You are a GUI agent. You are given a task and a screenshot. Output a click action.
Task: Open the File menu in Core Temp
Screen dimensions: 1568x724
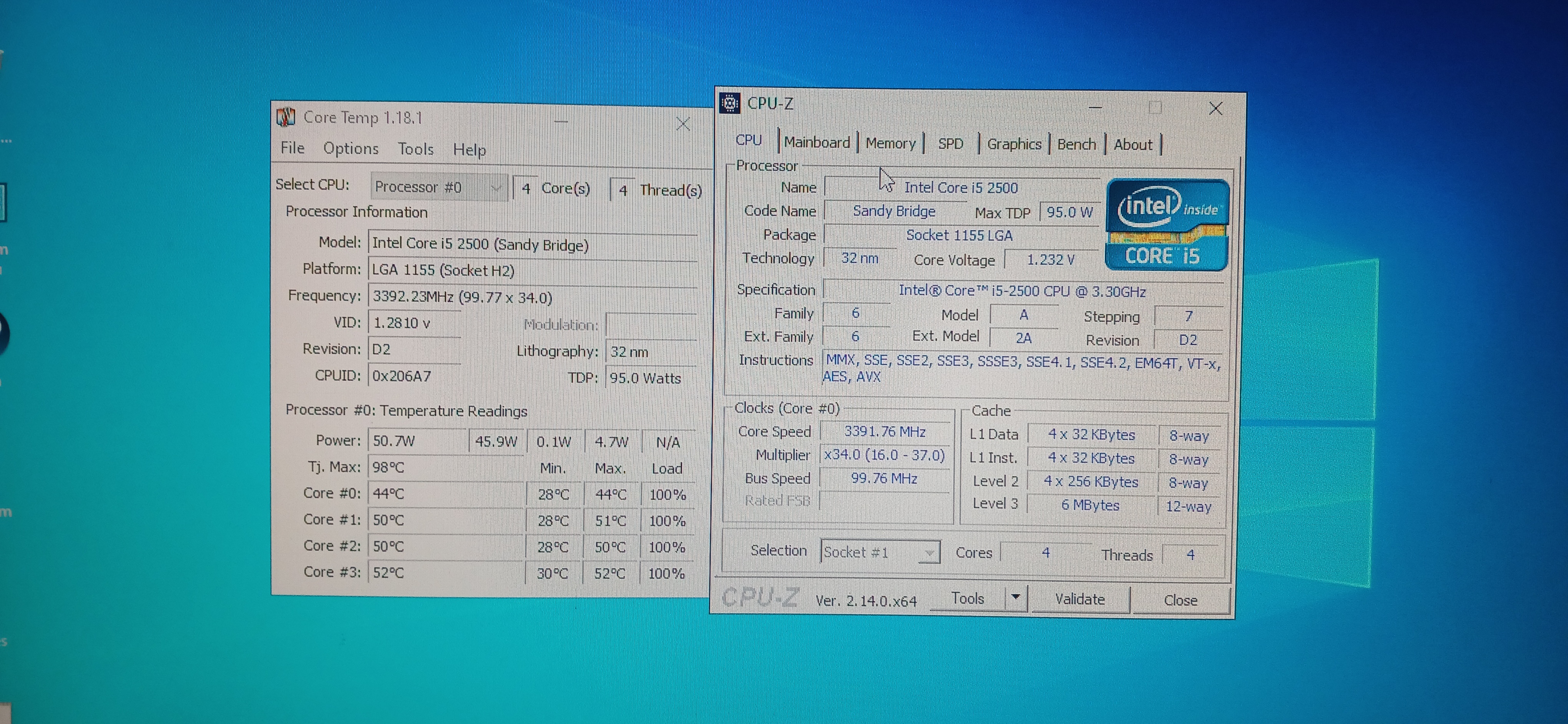[x=292, y=148]
